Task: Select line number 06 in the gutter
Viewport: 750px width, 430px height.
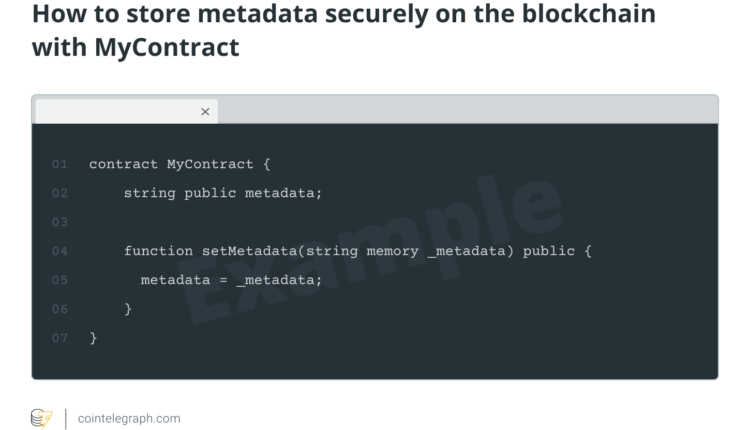Action: (60, 309)
